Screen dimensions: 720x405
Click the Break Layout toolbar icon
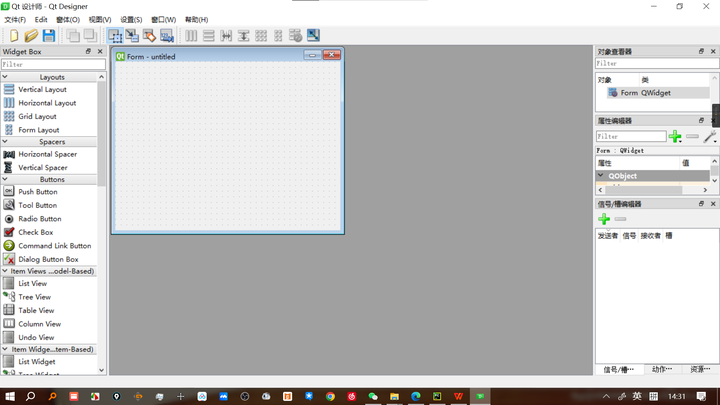pos(295,35)
